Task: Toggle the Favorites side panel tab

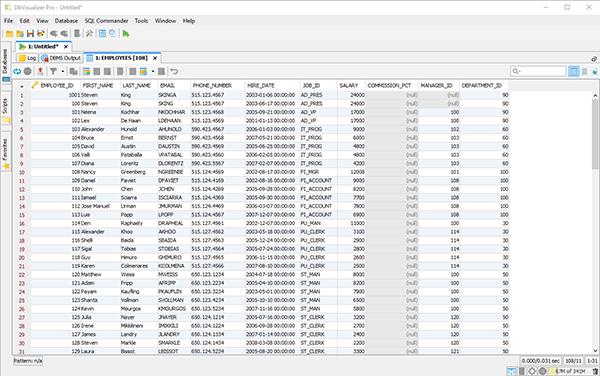Action: coord(5,153)
